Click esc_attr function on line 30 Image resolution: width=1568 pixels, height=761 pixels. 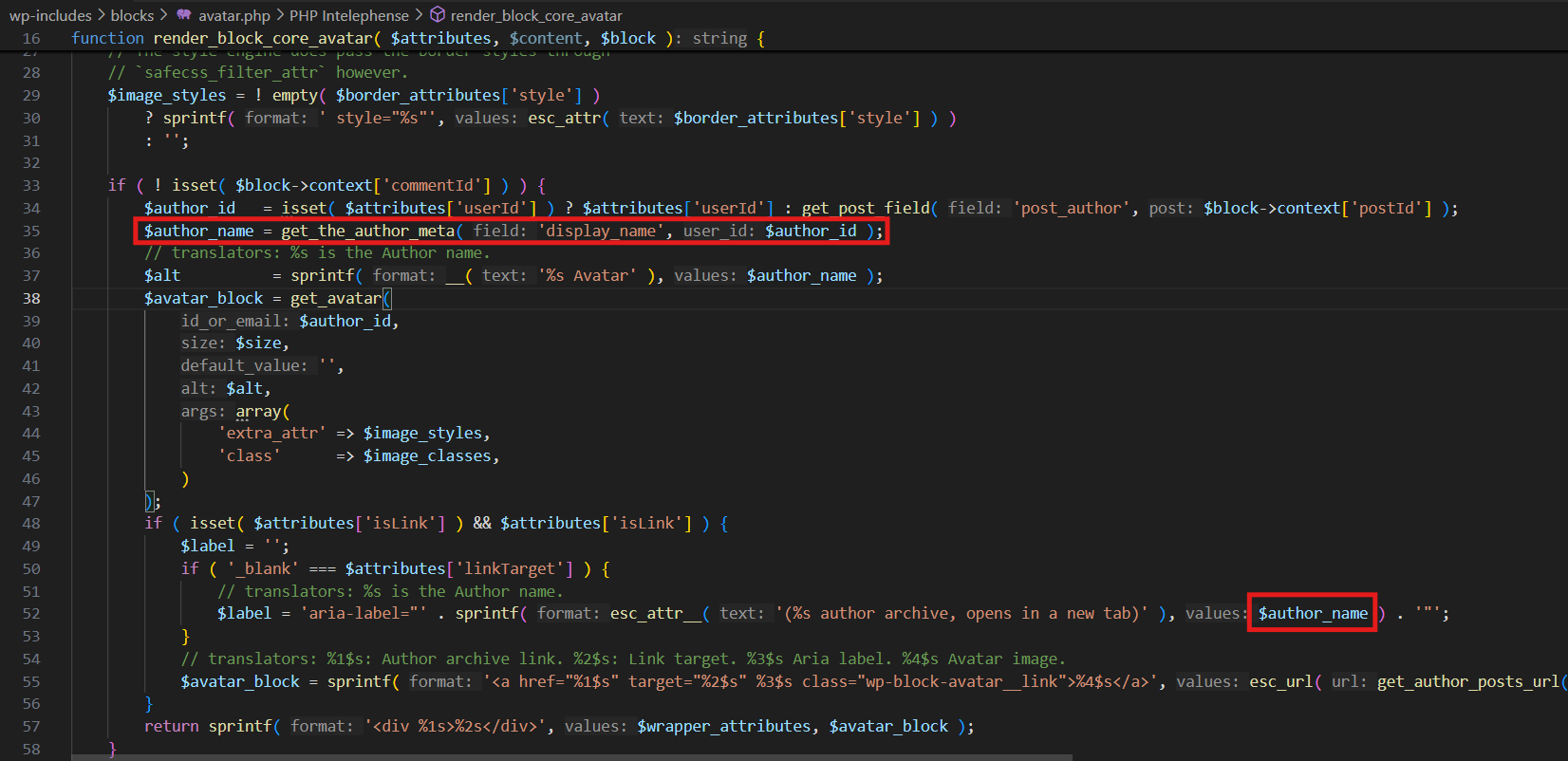564,118
